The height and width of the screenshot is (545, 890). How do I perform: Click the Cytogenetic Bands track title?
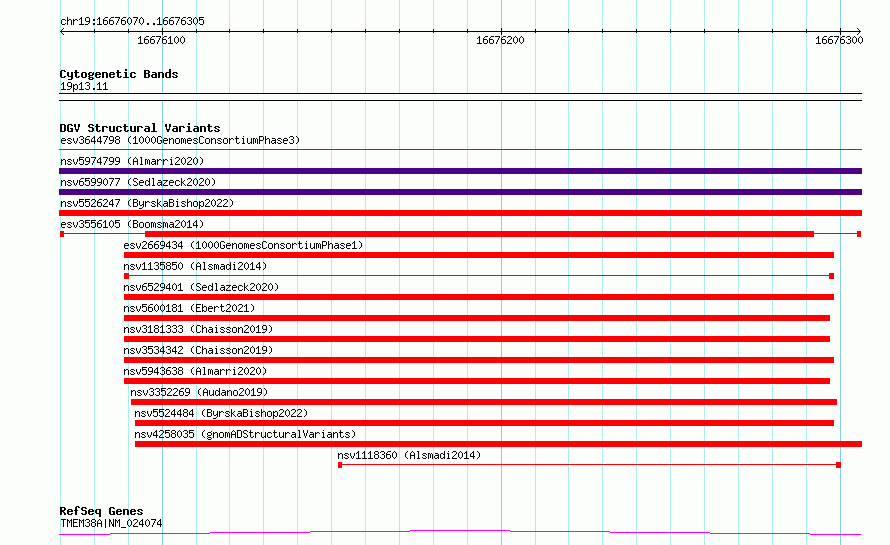119,74
